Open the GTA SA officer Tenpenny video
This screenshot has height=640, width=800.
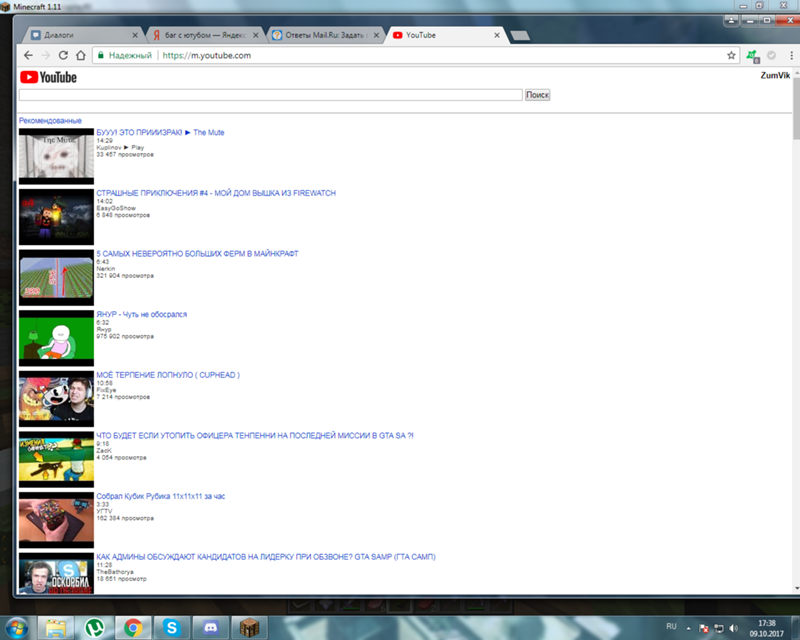click(255, 435)
